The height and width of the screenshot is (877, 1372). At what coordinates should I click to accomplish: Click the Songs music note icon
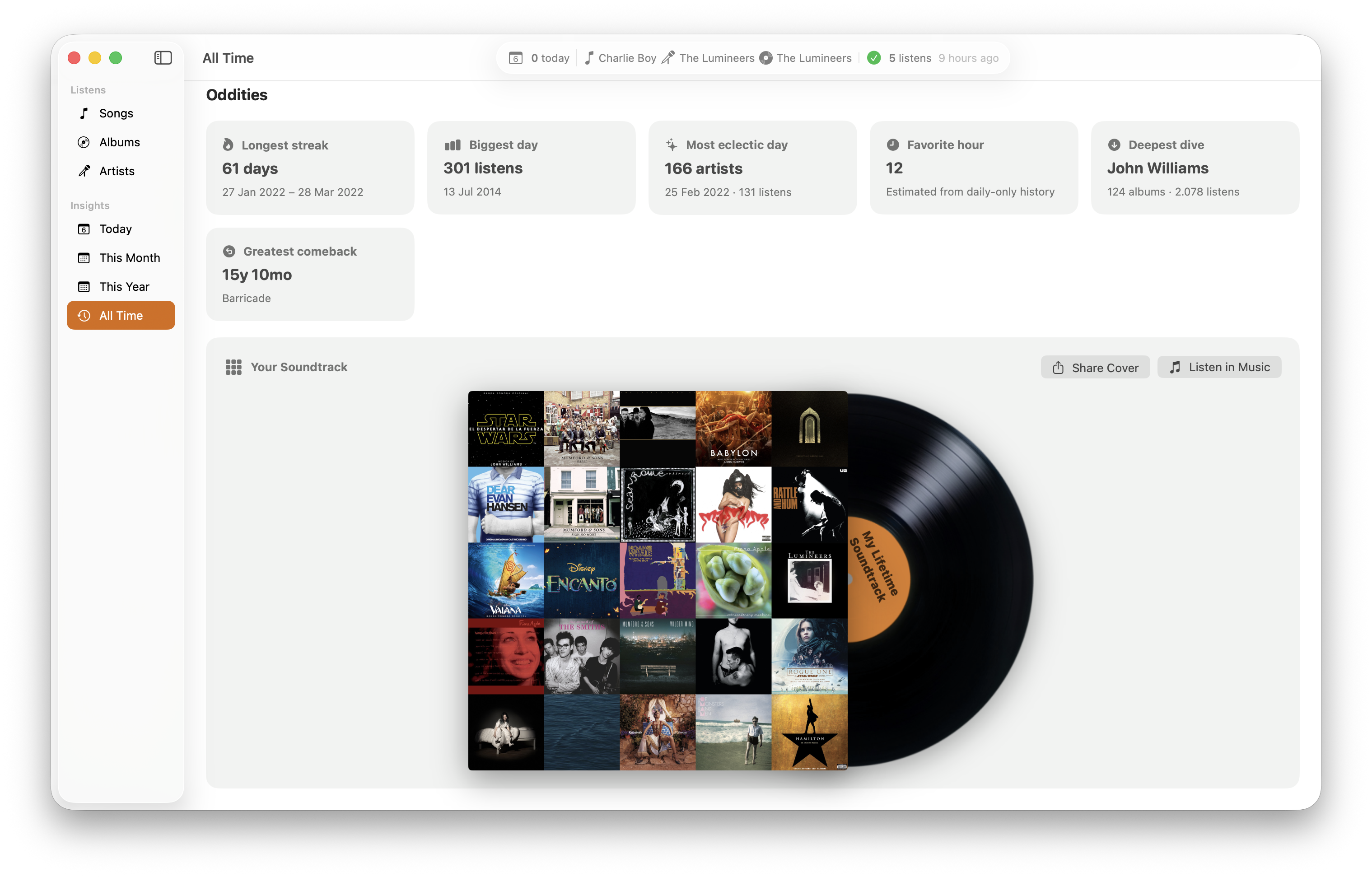point(84,113)
